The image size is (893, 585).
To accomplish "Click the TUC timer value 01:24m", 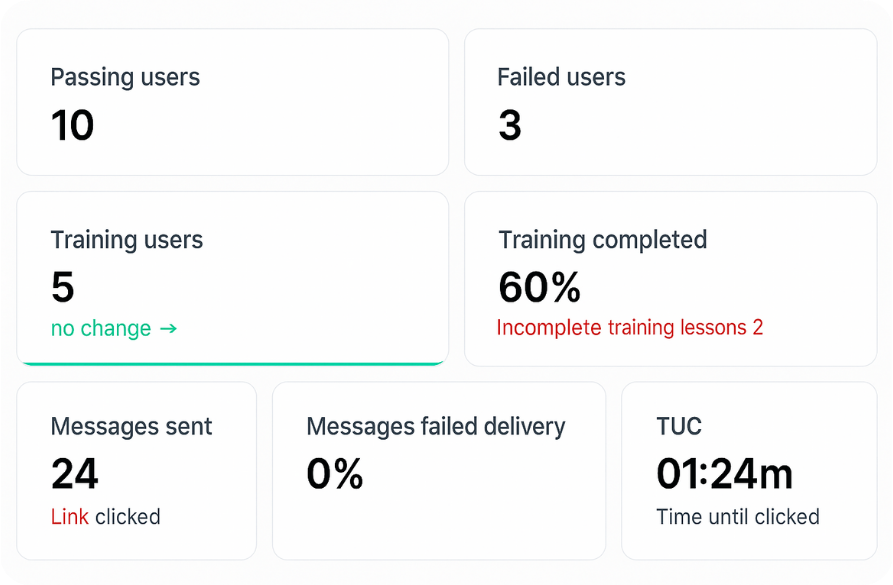I will pos(723,474).
